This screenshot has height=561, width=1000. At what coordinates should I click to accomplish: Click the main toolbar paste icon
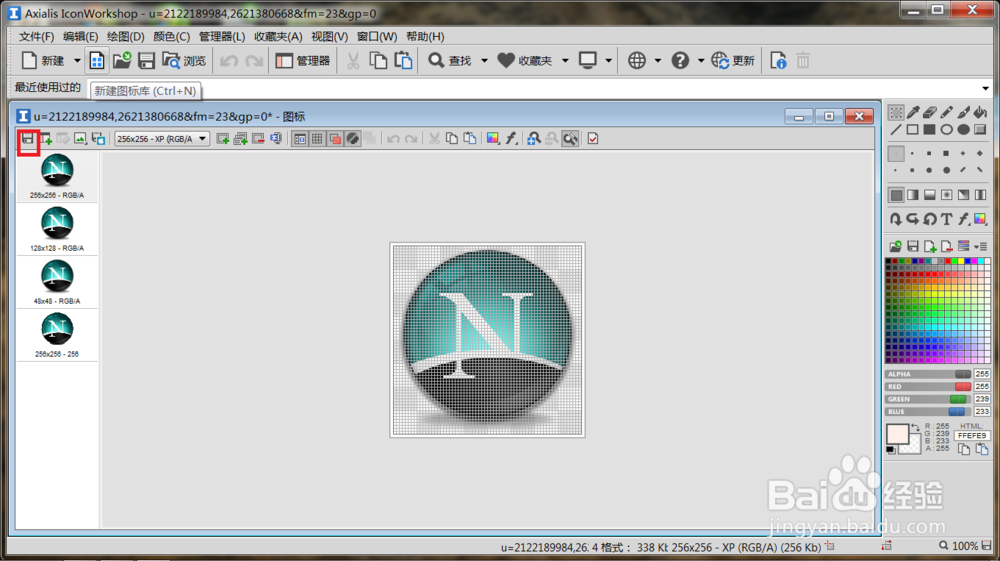(x=403, y=61)
